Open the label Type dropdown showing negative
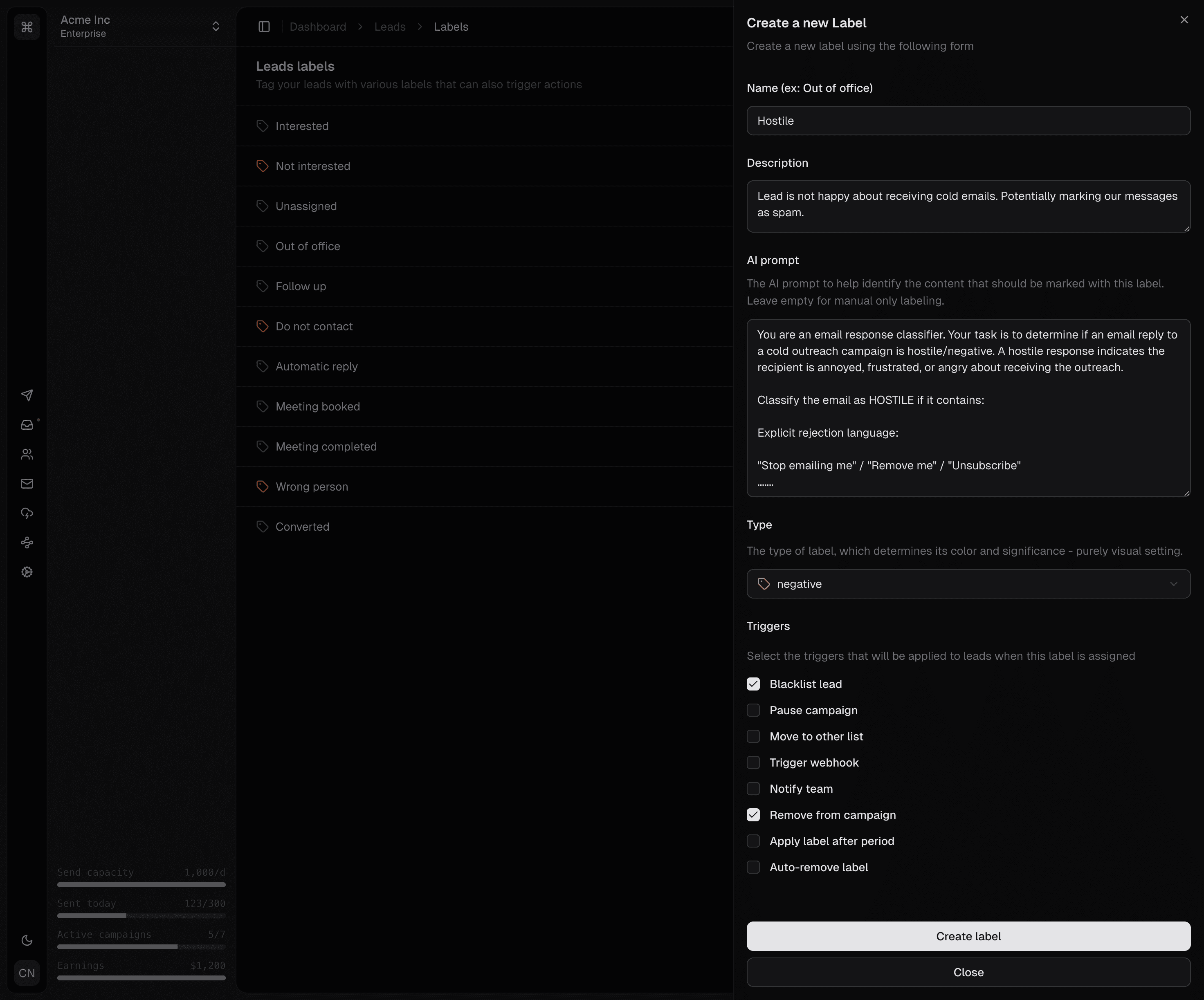The image size is (1204, 1000). [968, 584]
